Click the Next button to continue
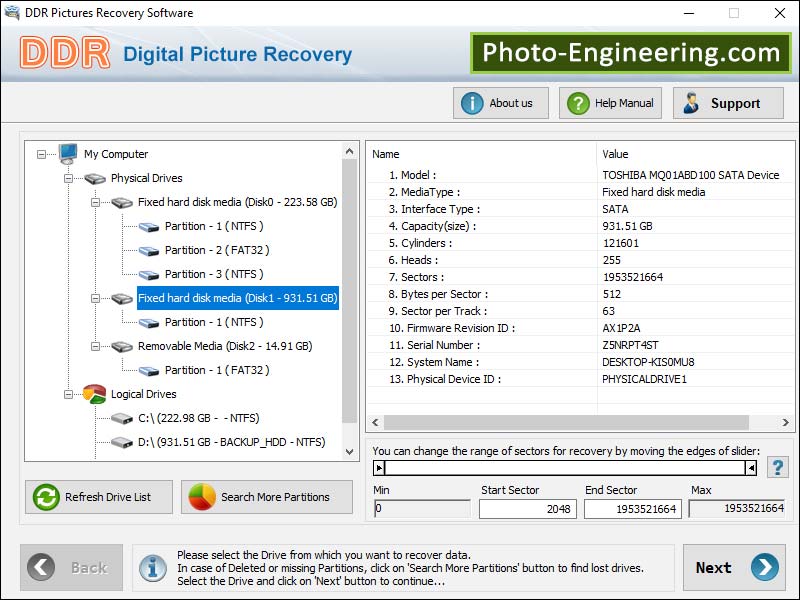Viewport: 800px width, 600px height. [x=735, y=567]
